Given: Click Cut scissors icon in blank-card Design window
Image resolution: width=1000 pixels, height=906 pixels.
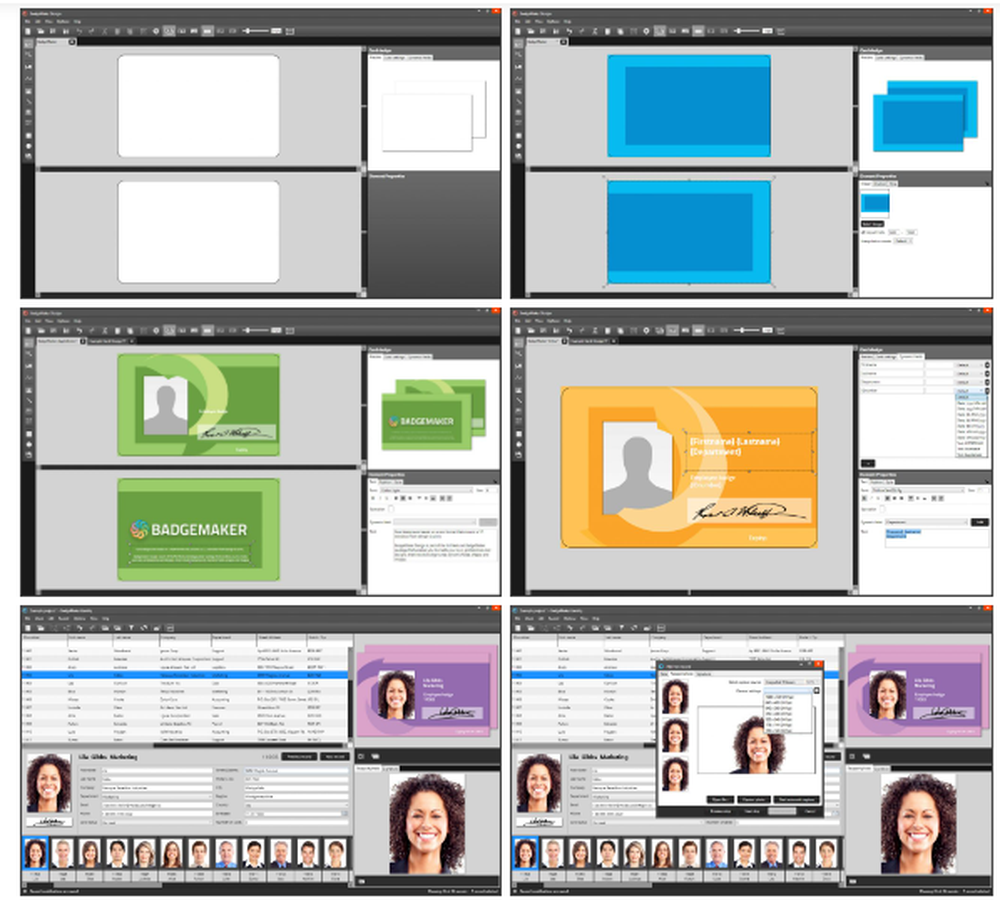Looking at the screenshot, I should [105, 31].
